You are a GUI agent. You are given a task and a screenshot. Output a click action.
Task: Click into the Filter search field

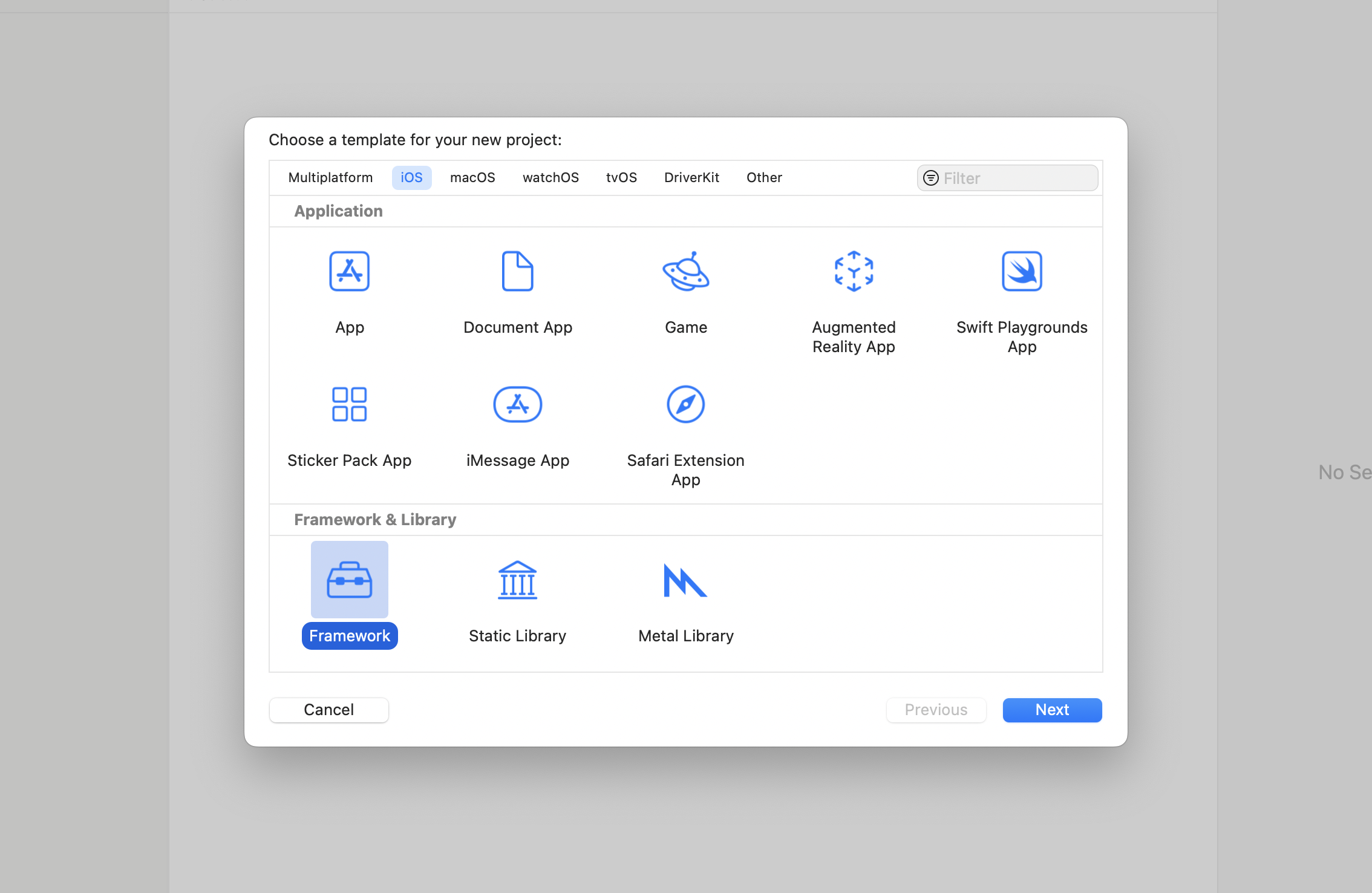coord(1018,178)
